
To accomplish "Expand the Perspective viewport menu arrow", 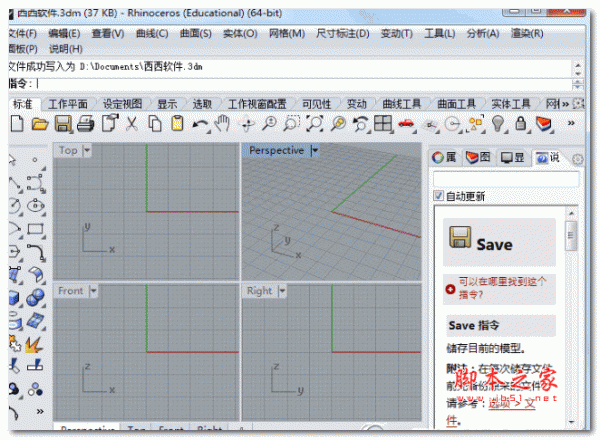I will pos(315,150).
